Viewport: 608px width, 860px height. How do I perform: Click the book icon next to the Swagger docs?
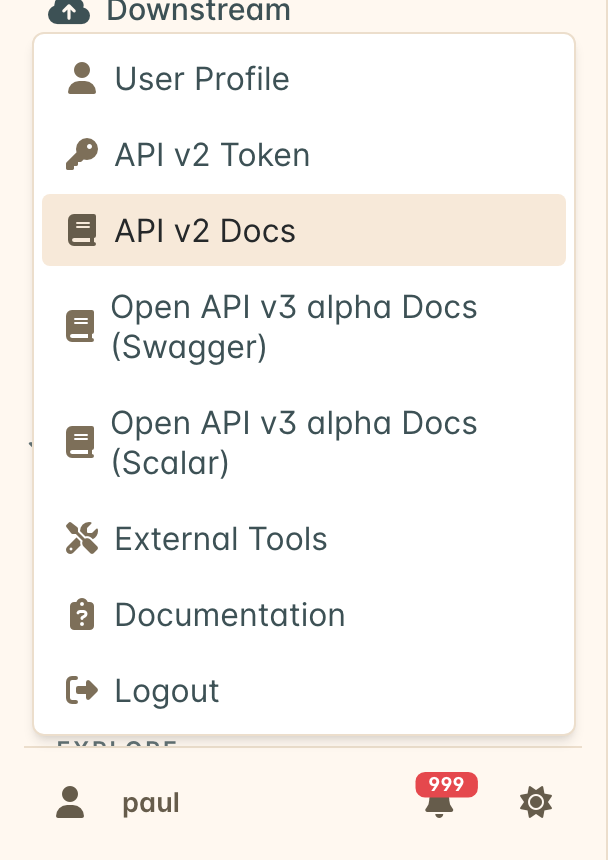point(80,326)
